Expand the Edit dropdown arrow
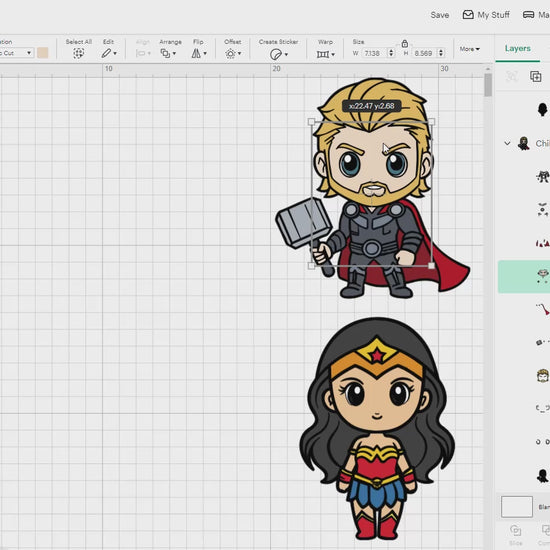Screen dimensions: 550x550 (x=115, y=54)
